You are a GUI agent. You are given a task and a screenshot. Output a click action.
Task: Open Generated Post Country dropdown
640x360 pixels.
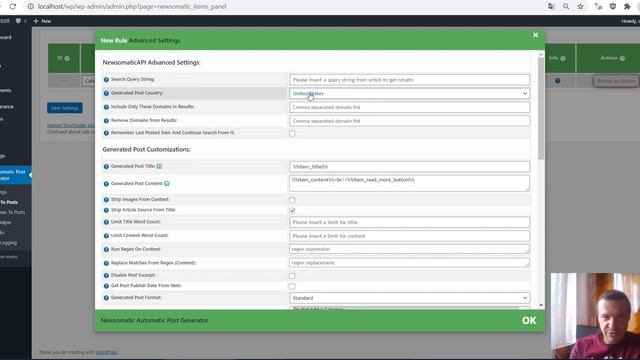(409, 93)
